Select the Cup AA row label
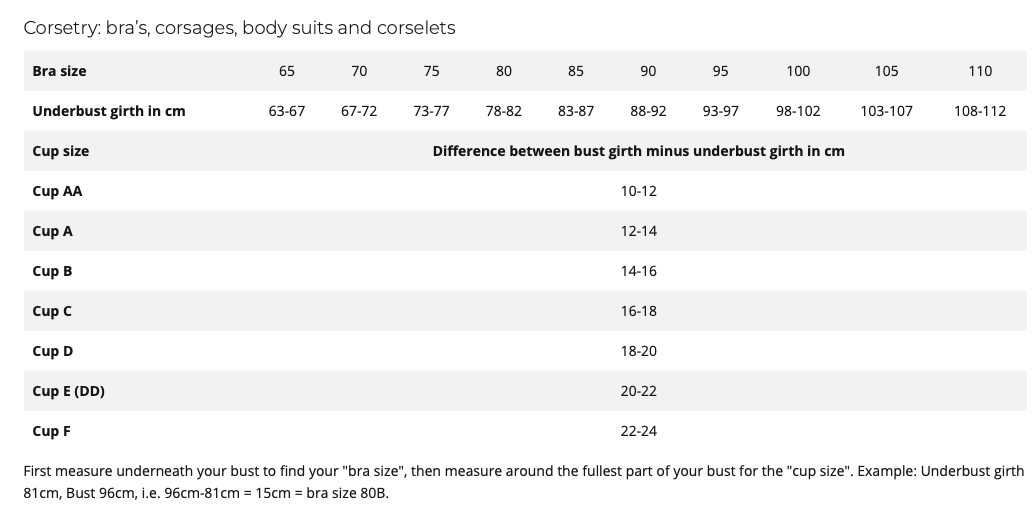This screenshot has height=523, width=1034. point(57,191)
